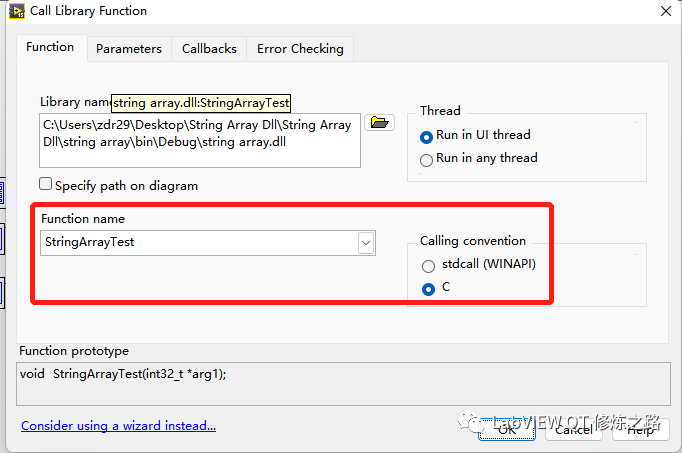The width and height of the screenshot is (682, 453).
Task: Select the Error Checking tab
Action: tap(300, 48)
